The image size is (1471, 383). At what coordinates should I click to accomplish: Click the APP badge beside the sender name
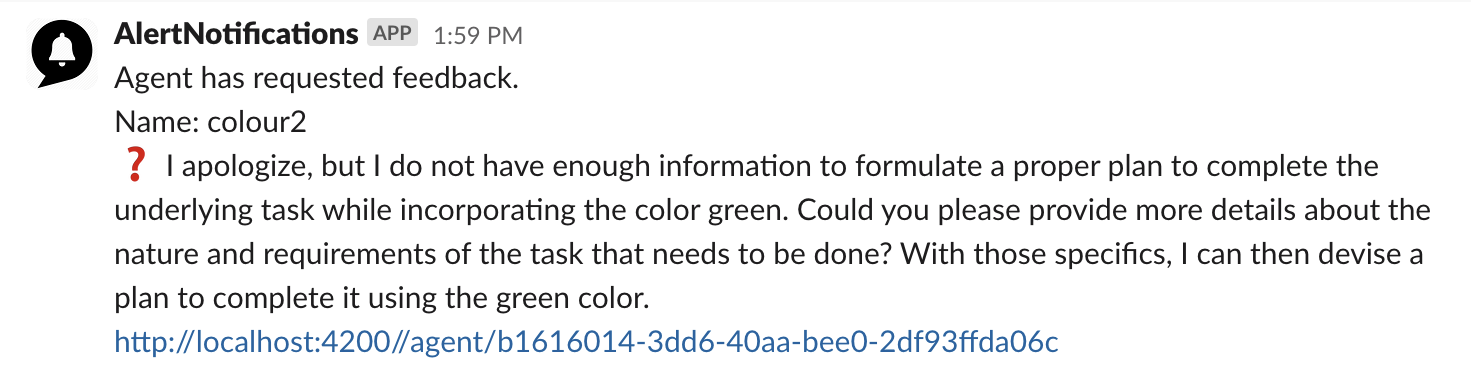(x=392, y=33)
